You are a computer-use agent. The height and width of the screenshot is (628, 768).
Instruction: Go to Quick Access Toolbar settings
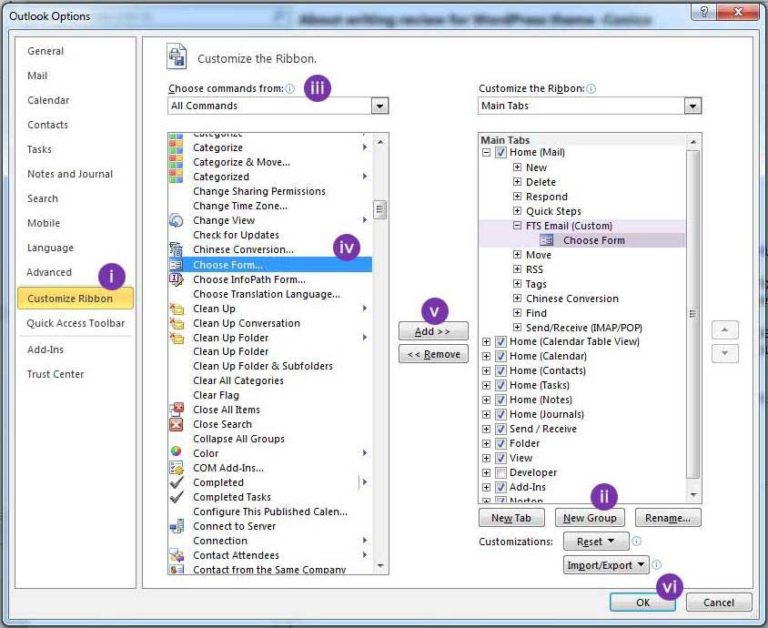[76, 323]
